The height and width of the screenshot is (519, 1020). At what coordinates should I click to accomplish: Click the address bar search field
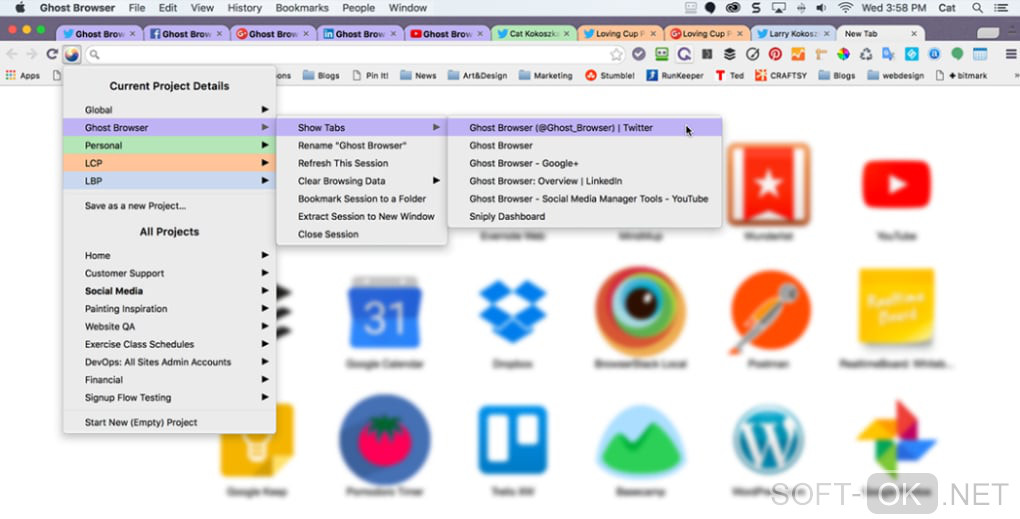(x=355, y=55)
